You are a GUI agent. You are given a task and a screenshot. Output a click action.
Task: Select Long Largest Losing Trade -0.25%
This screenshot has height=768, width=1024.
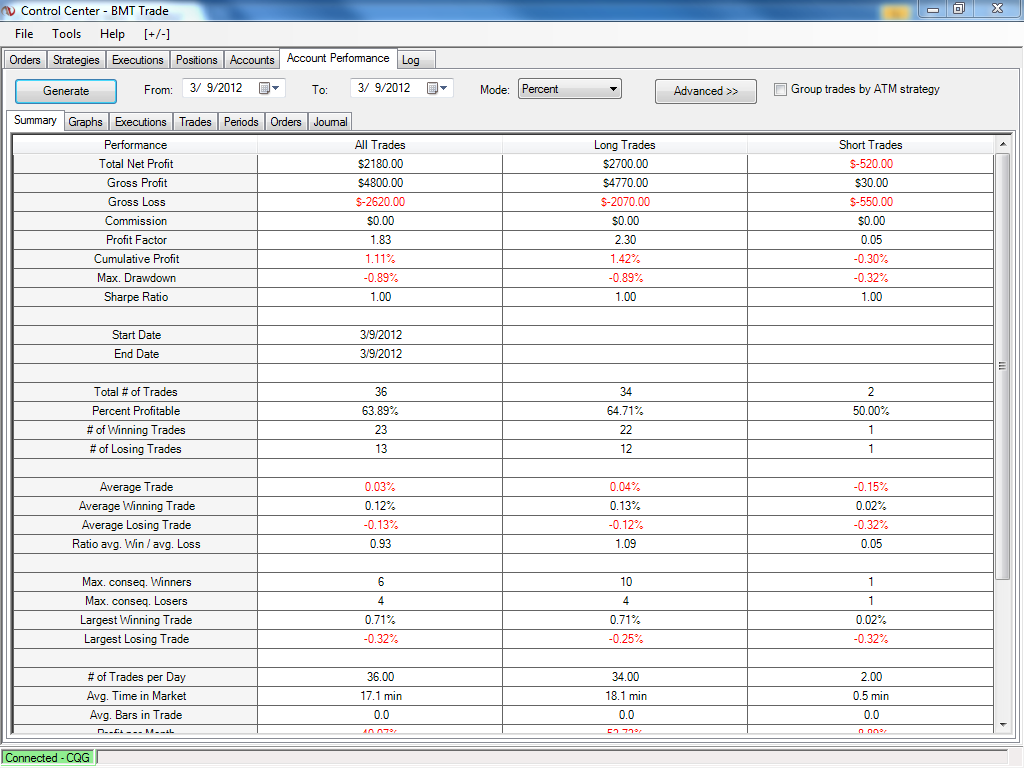[626, 639]
